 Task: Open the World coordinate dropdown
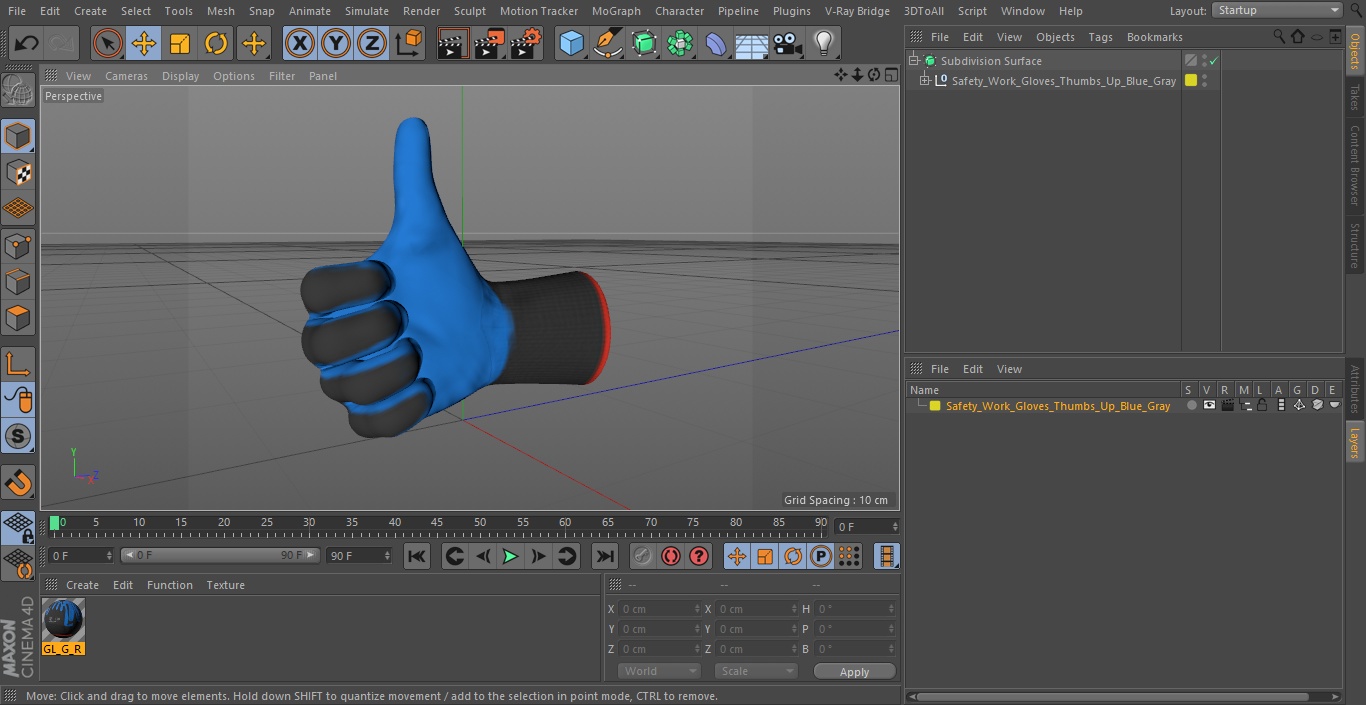click(x=659, y=671)
